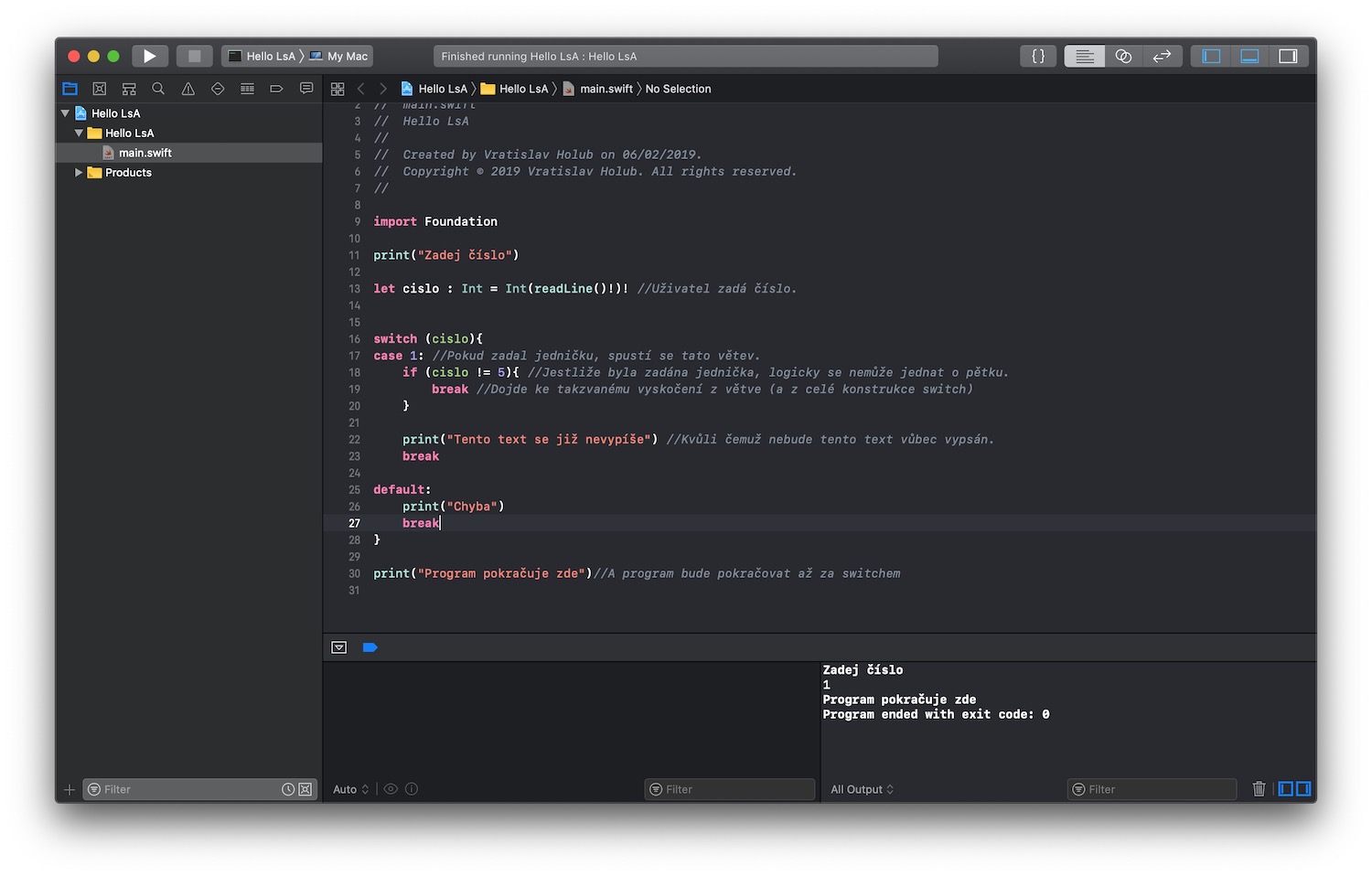Add a new file with the plus button
Image resolution: width=1372 pixels, height=876 pixels.
pyautogui.click(x=69, y=789)
